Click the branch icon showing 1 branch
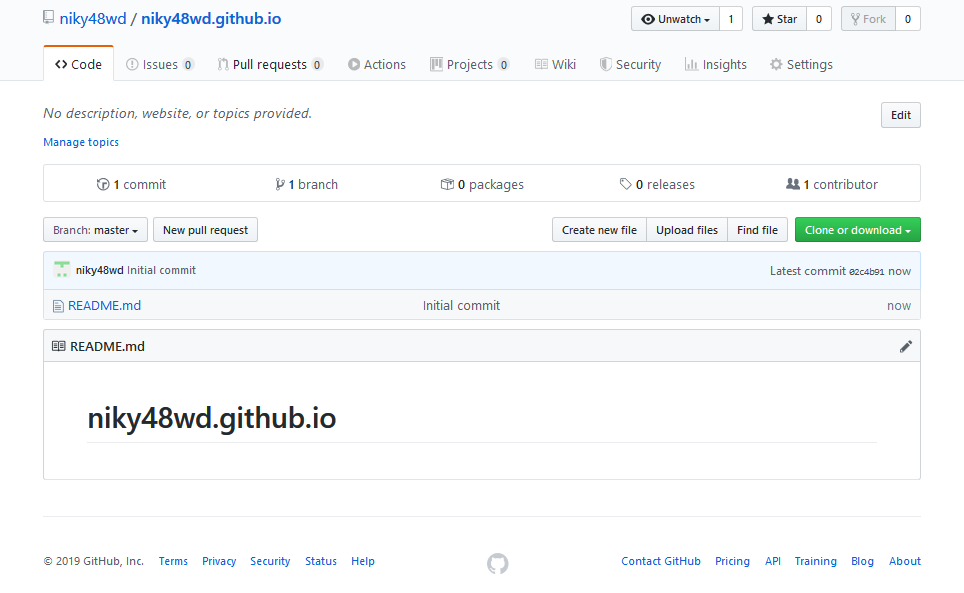The image size is (964, 593). [280, 184]
